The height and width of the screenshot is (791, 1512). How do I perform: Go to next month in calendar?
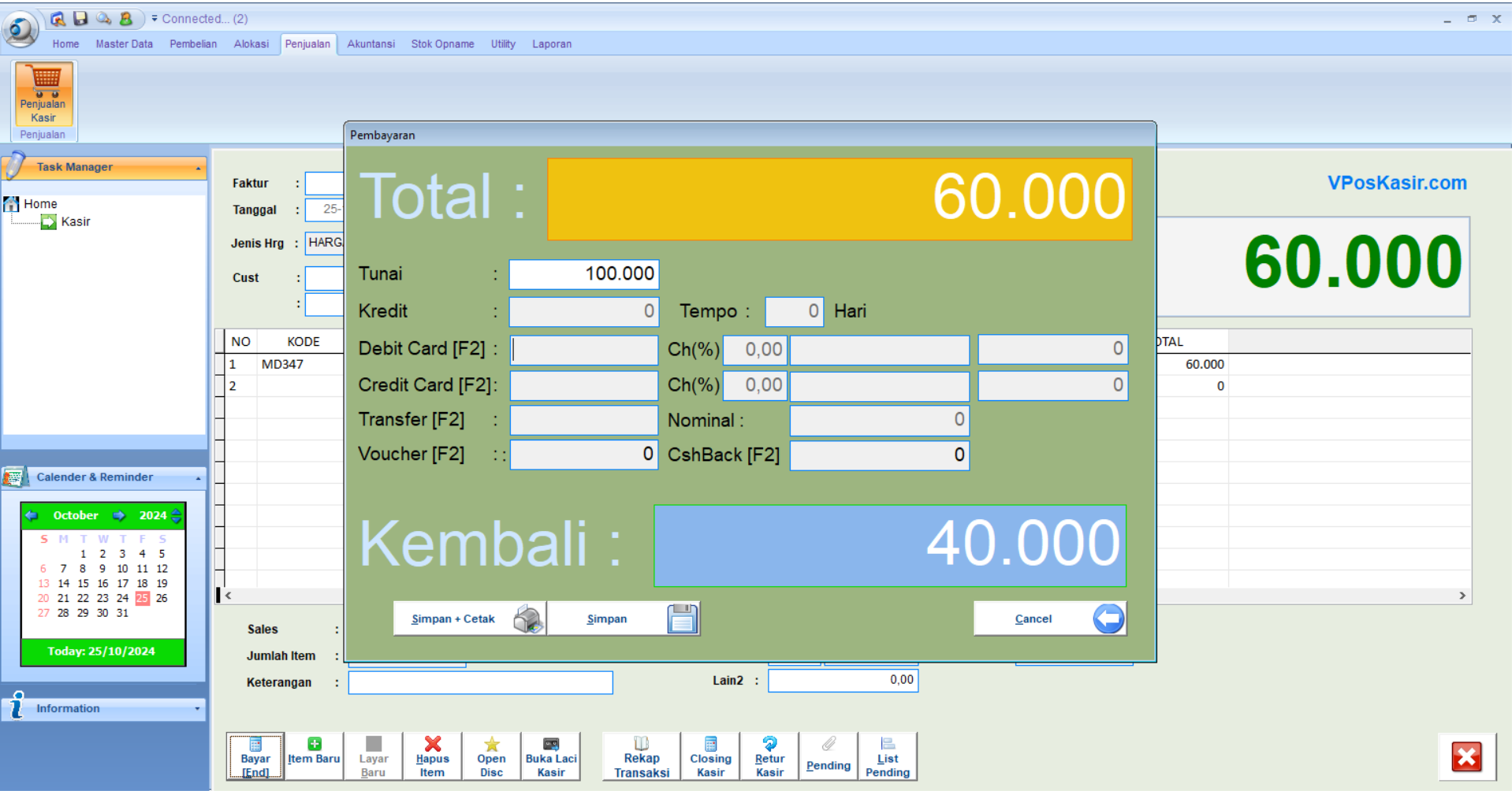coord(119,515)
